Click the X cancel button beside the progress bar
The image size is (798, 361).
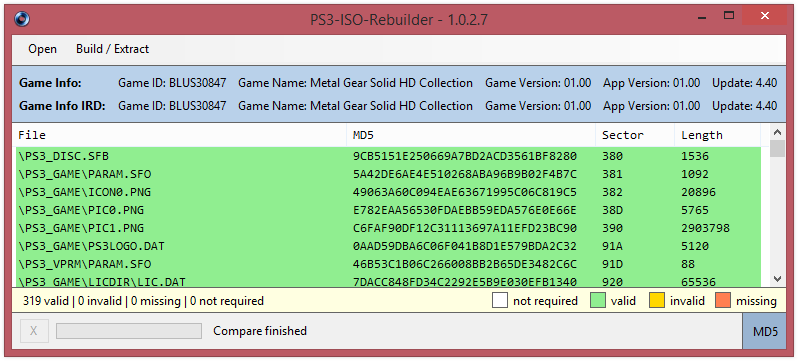click(x=34, y=331)
